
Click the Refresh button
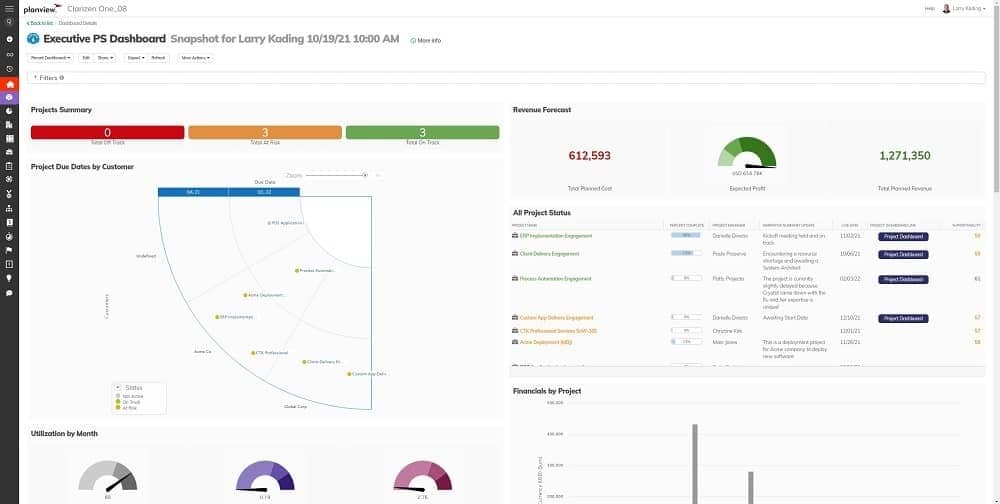click(158, 57)
